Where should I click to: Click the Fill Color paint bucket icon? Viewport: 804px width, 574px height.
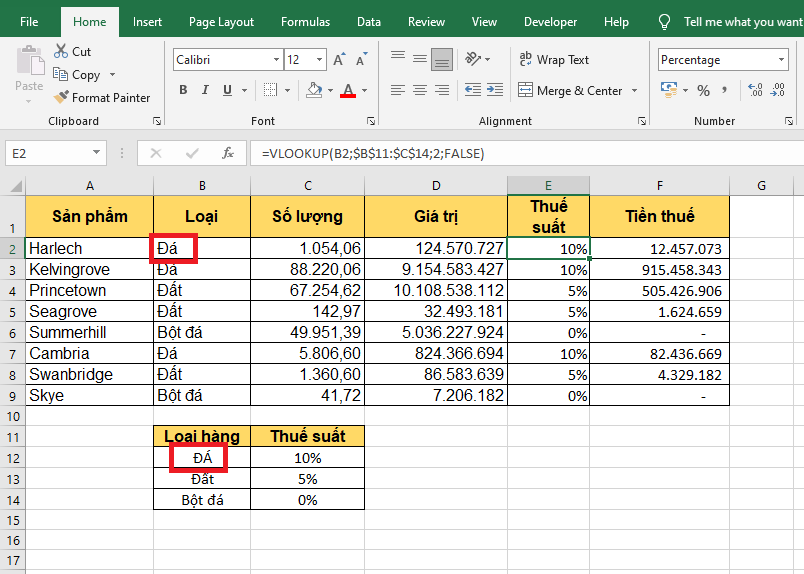point(314,91)
